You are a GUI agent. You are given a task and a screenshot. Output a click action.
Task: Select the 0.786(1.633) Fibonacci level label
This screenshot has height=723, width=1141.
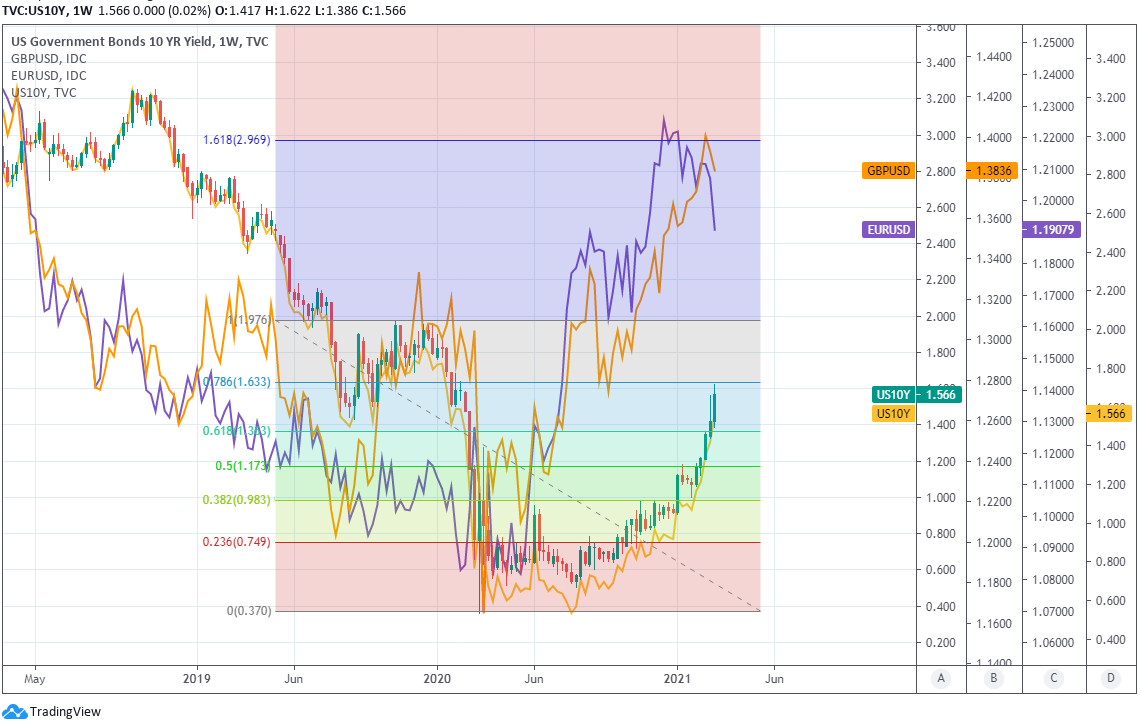coord(237,382)
